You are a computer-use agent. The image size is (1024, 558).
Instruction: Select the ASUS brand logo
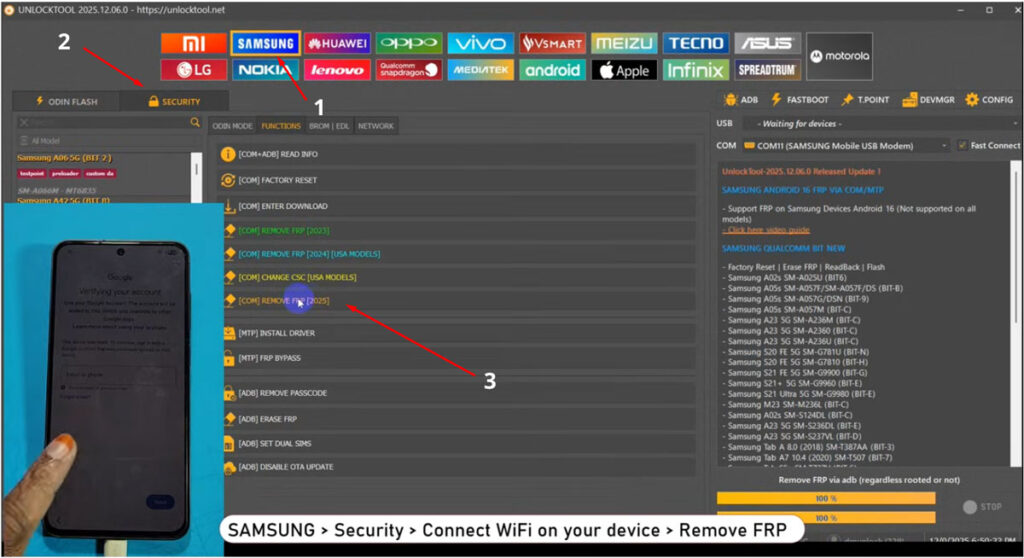pos(767,44)
